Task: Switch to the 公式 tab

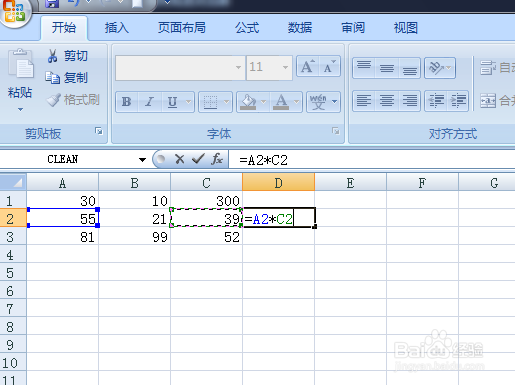Action: (x=247, y=28)
